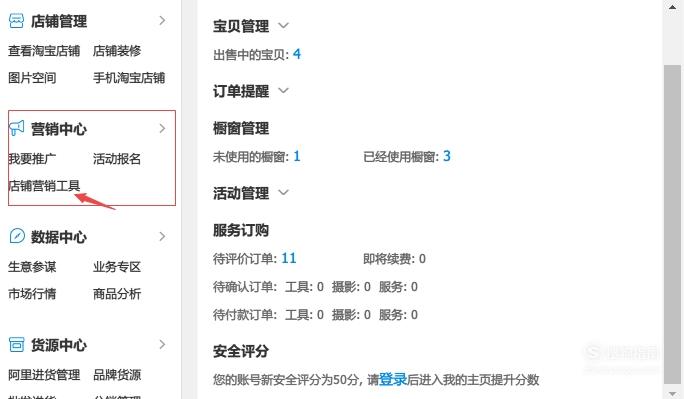Click 店铺管理 section heading

click(x=59, y=21)
